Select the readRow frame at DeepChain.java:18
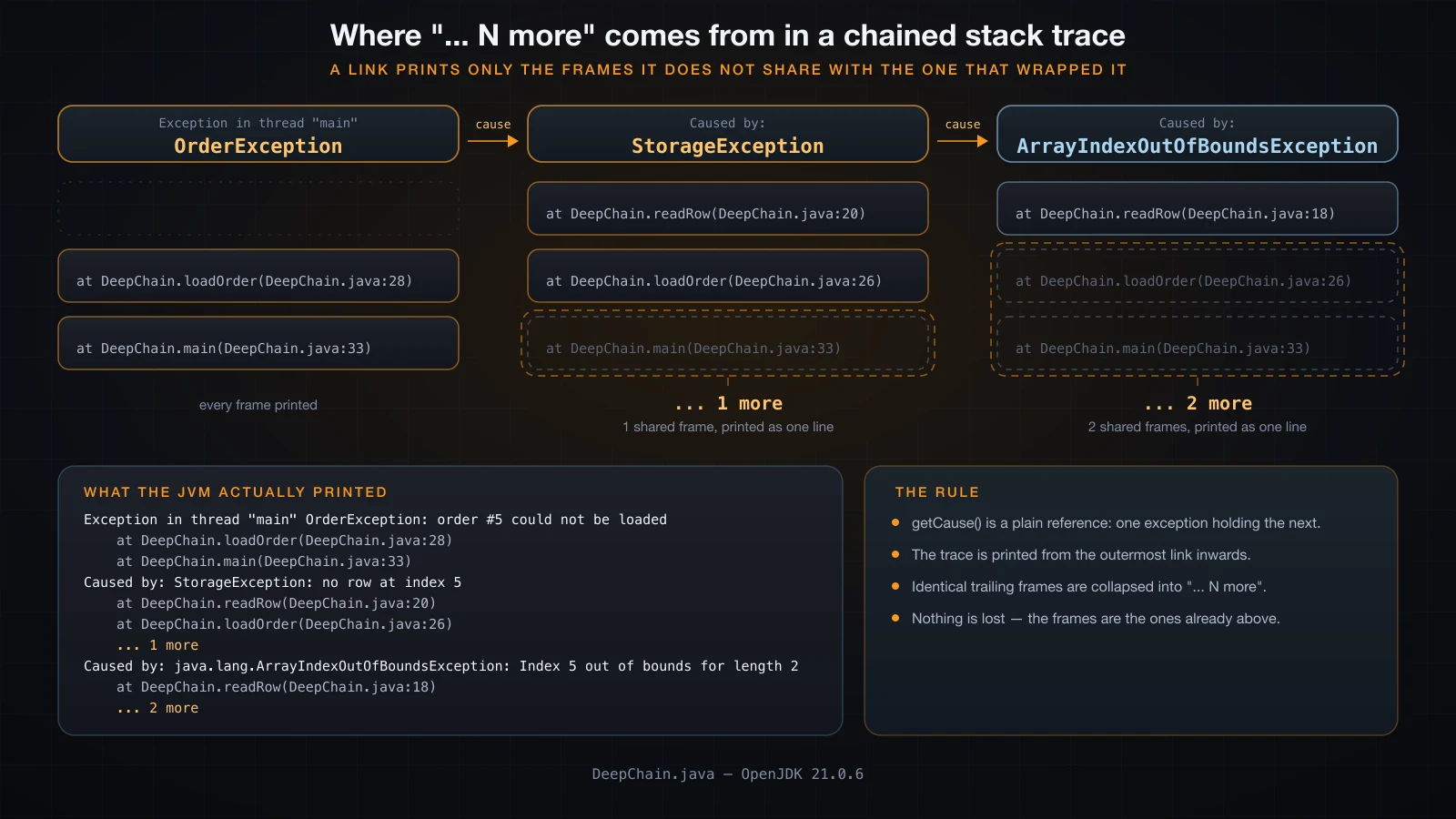1456x819 pixels. point(1198,208)
